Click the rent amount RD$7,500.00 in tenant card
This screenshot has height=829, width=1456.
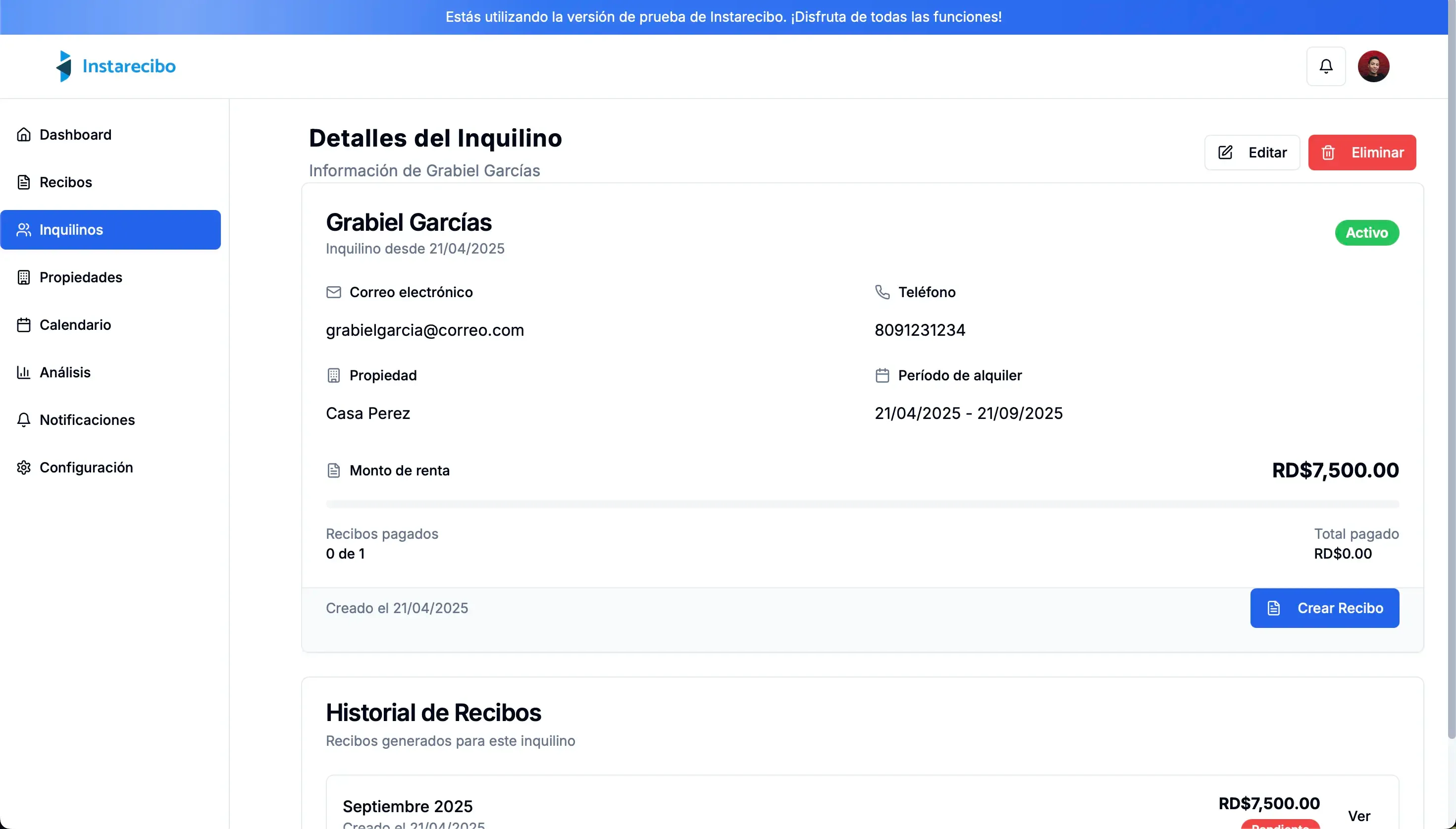[1335, 470]
